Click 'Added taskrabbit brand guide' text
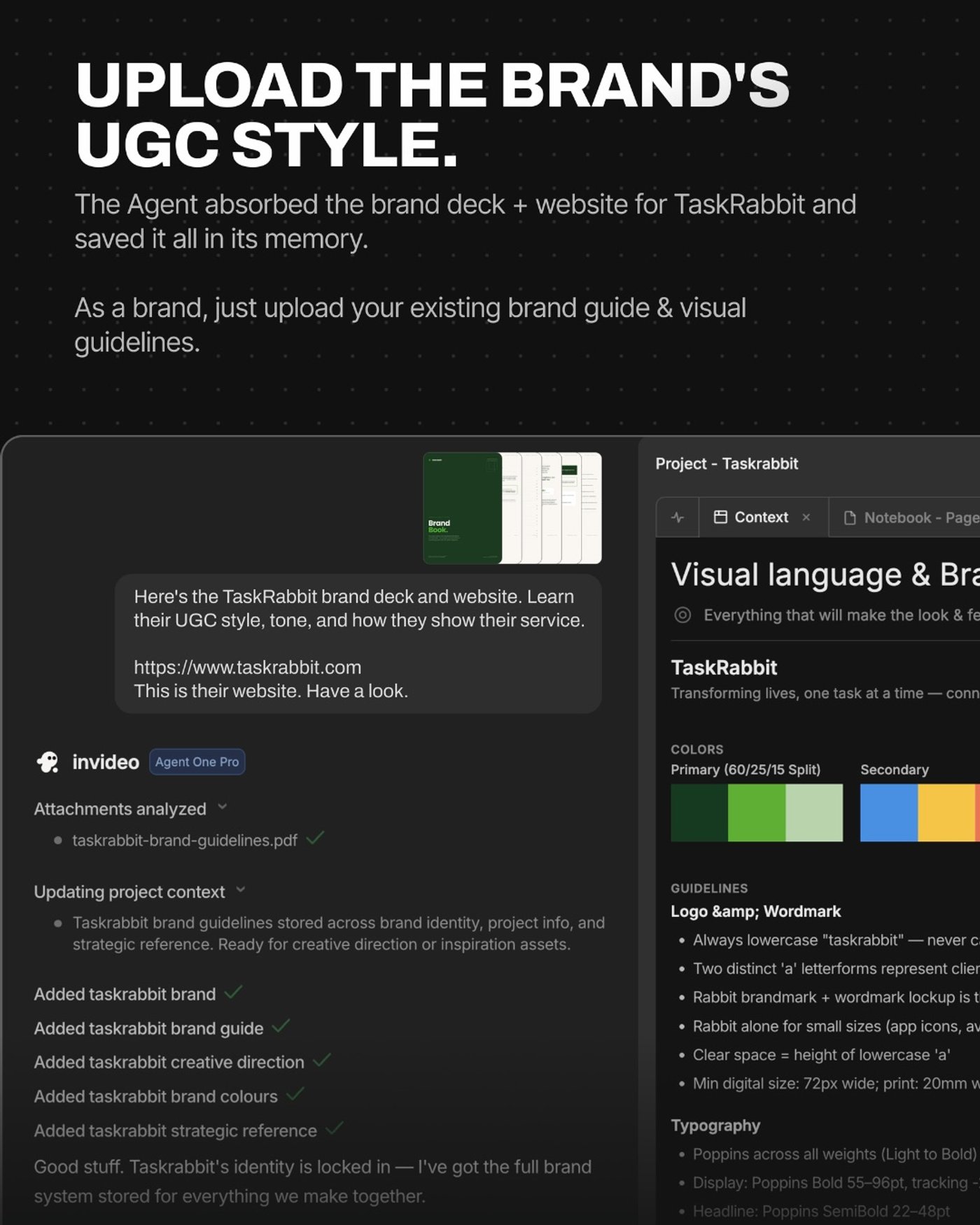Image resolution: width=980 pixels, height=1225 pixels. click(148, 1028)
